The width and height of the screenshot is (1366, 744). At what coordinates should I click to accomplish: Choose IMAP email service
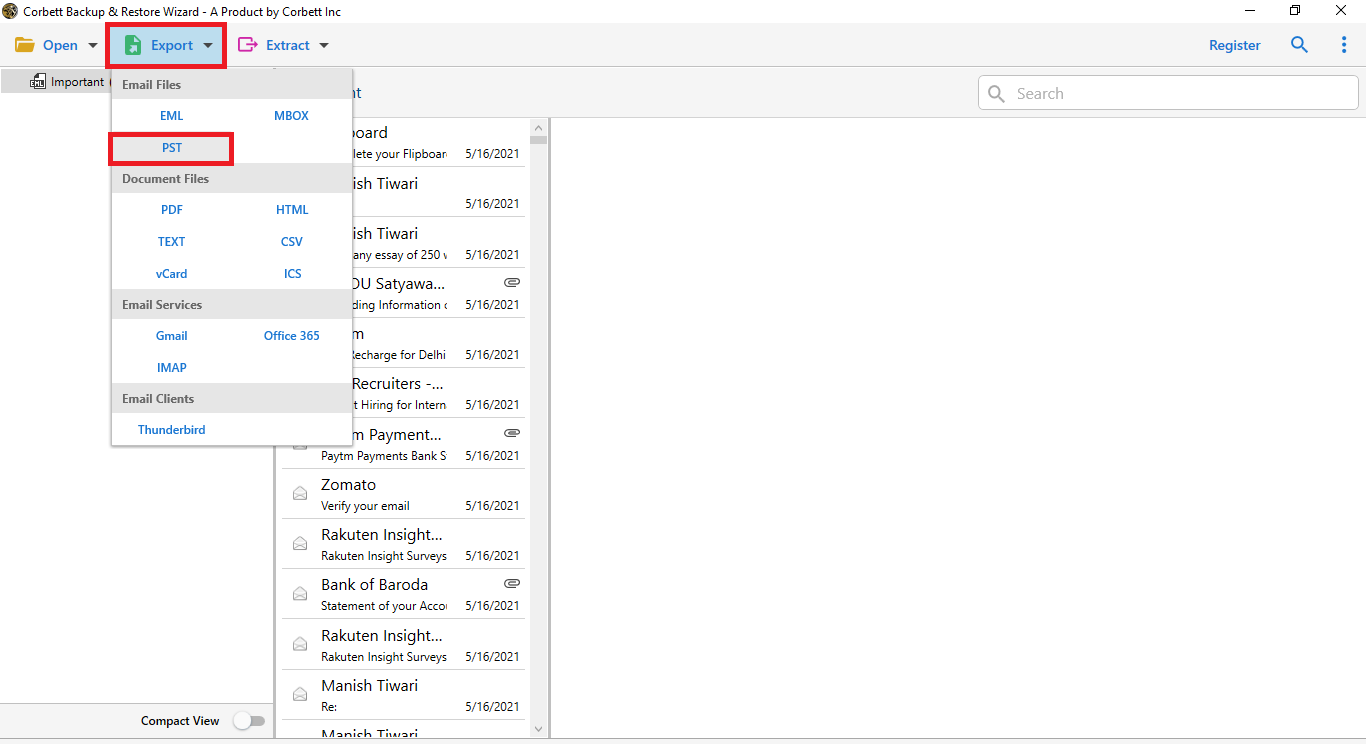coord(172,368)
